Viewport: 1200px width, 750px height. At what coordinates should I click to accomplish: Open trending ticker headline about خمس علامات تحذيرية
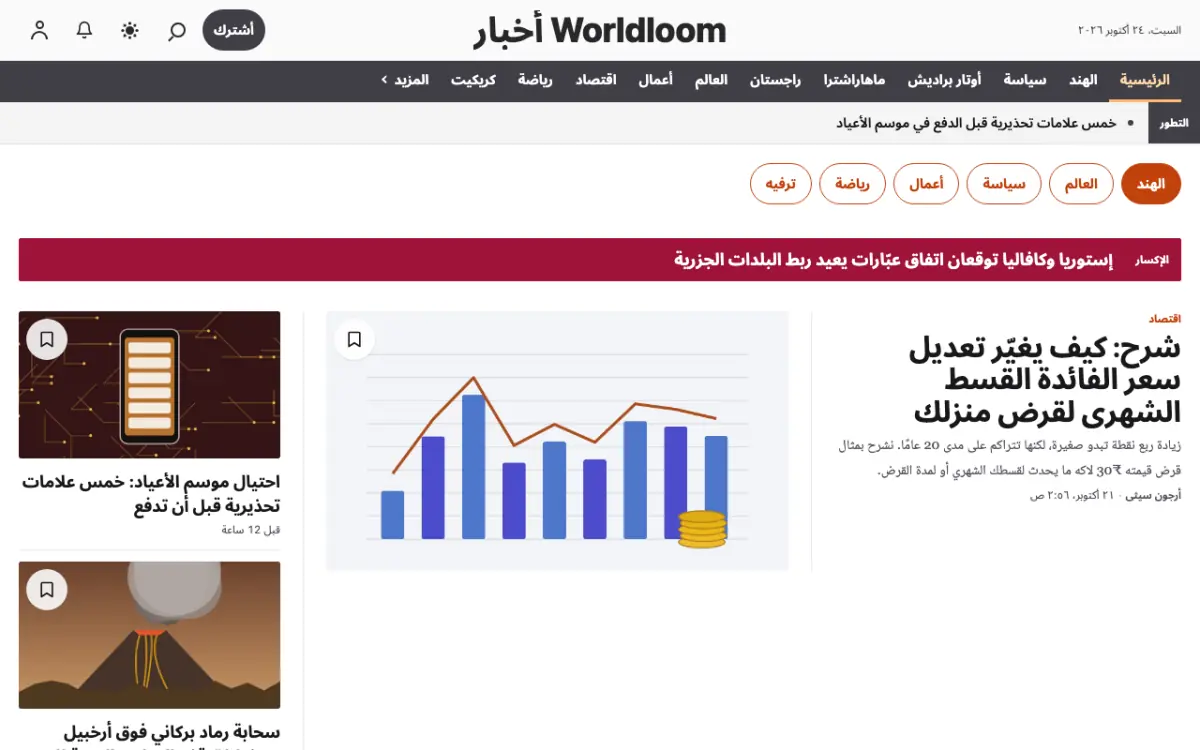976,123
